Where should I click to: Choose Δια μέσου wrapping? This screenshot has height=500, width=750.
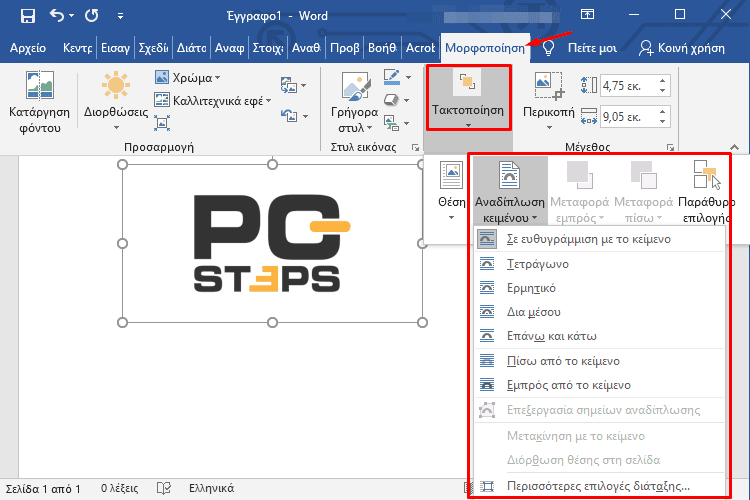[x=600, y=312]
